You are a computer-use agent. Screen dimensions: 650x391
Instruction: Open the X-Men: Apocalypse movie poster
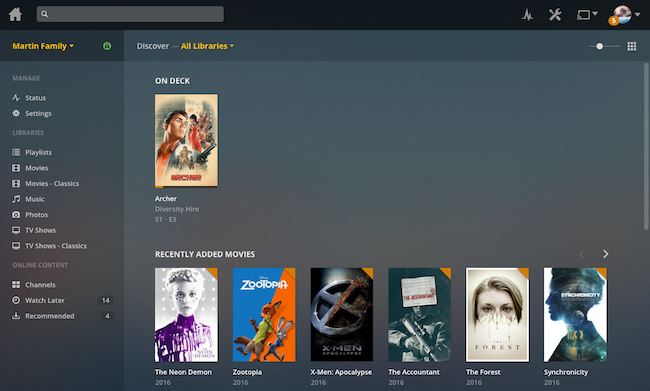342,314
